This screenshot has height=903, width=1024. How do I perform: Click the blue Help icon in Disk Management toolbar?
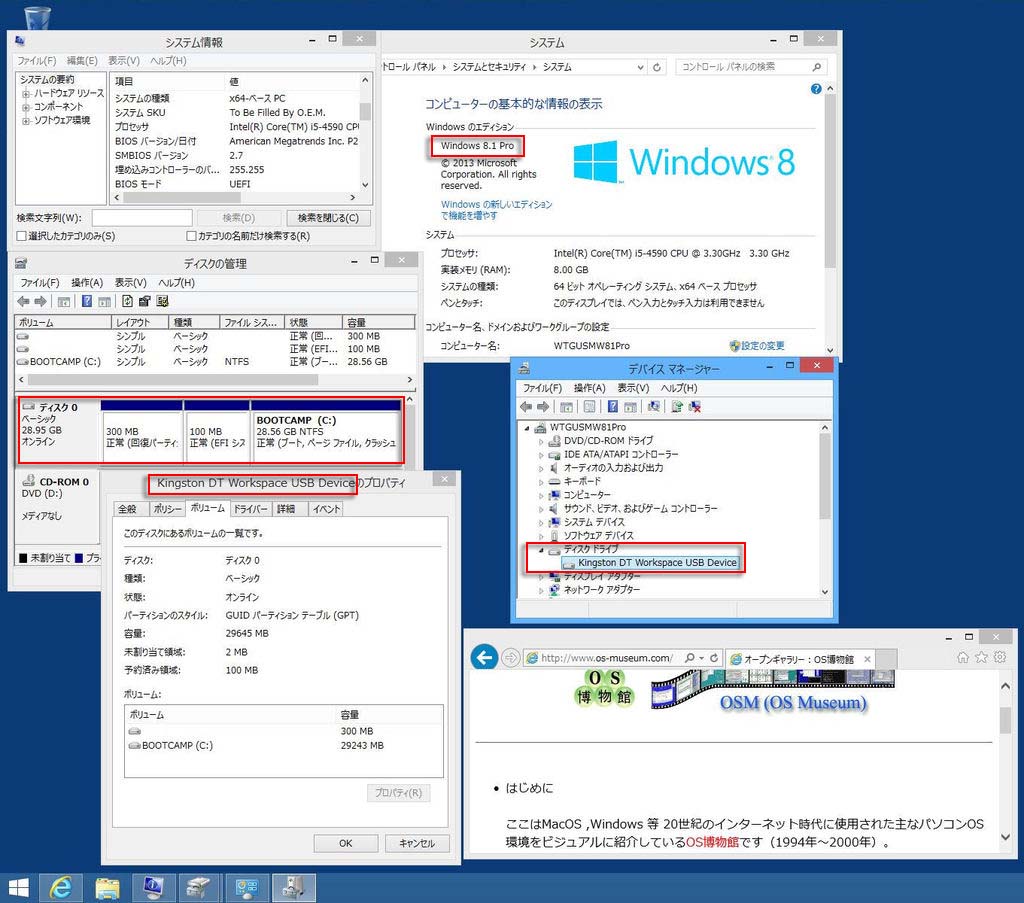[86, 301]
